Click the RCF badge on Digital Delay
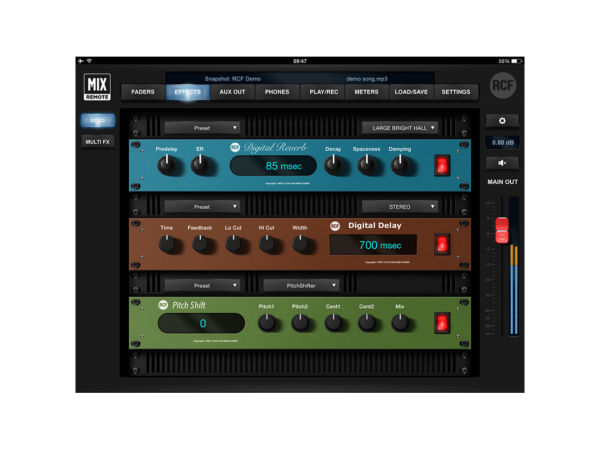Screen dimensions: 600x450 pyautogui.click(x=335, y=226)
